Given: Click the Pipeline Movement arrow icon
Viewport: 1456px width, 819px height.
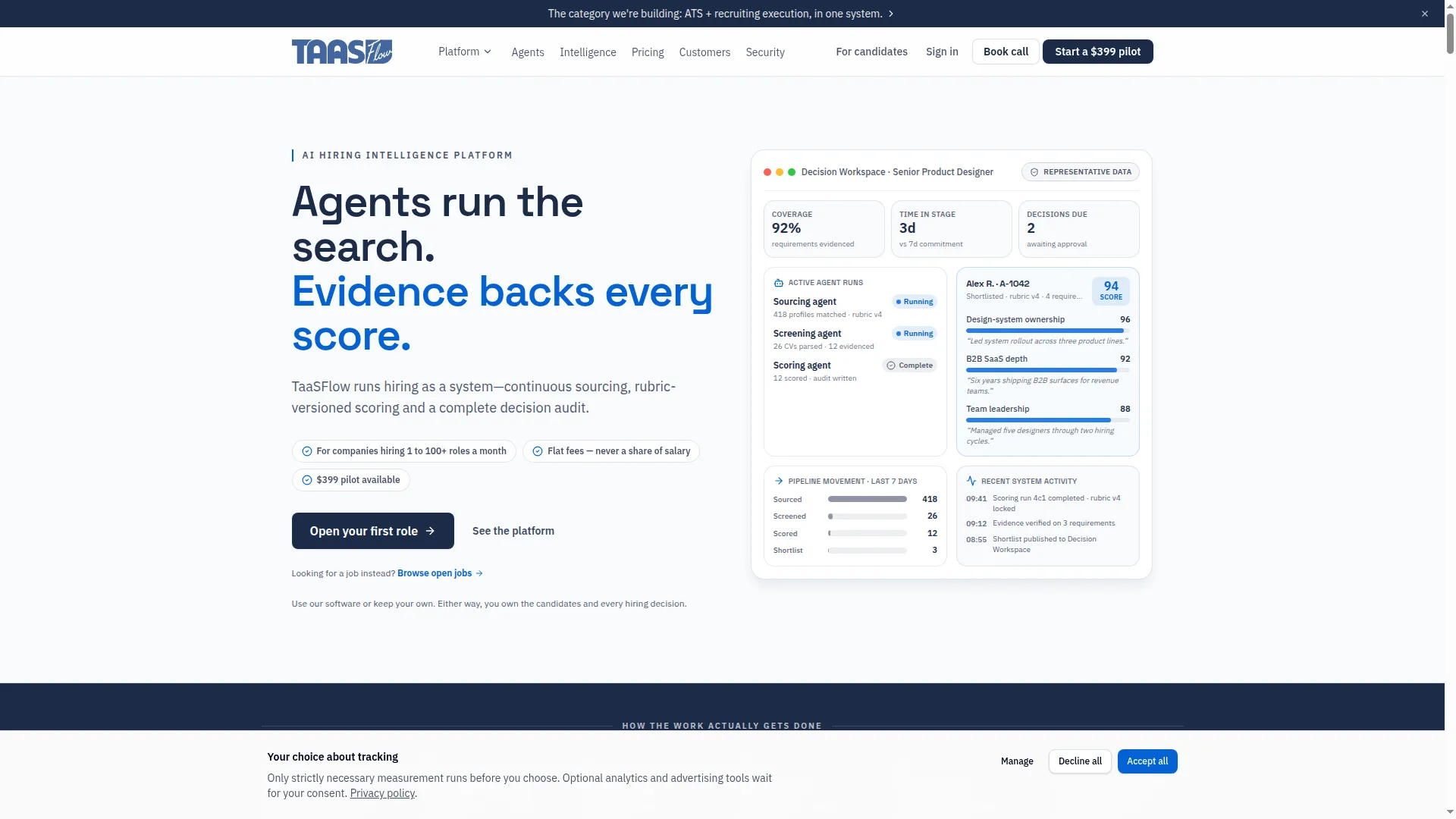Looking at the screenshot, I should tap(778, 482).
